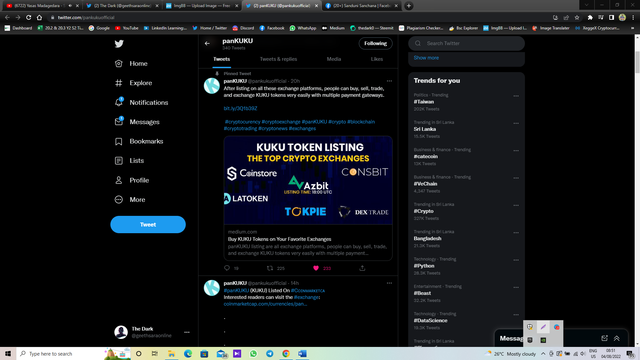The height and width of the screenshot is (360, 640).
Task: Open coinmarketcap.com link in second tweet
Action: (265, 304)
